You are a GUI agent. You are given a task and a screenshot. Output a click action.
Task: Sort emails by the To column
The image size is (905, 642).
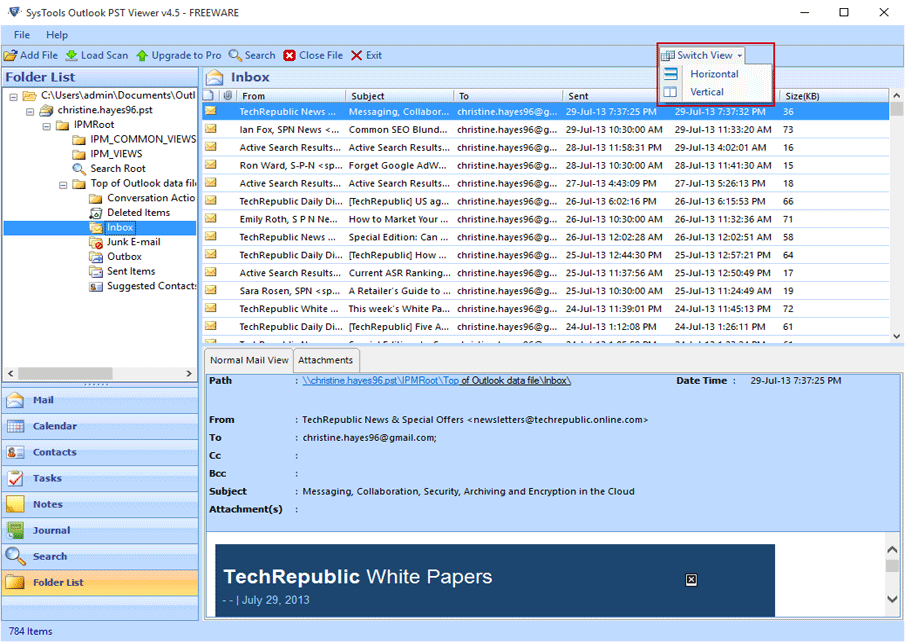pyautogui.click(x=508, y=96)
